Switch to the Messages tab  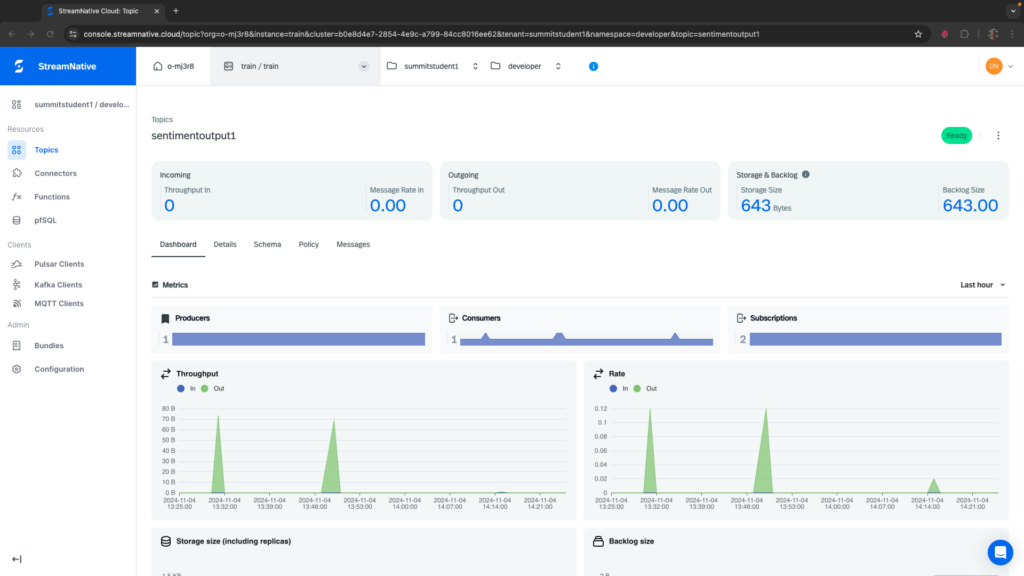tap(353, 244)
